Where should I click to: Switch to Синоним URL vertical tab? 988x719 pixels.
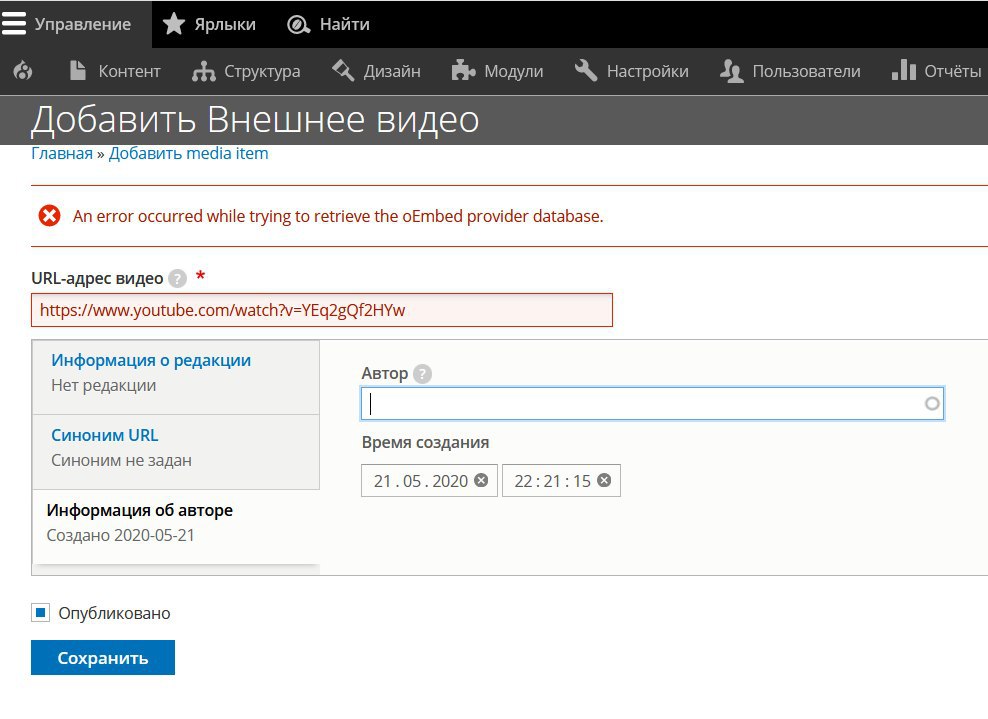(176, 452)
